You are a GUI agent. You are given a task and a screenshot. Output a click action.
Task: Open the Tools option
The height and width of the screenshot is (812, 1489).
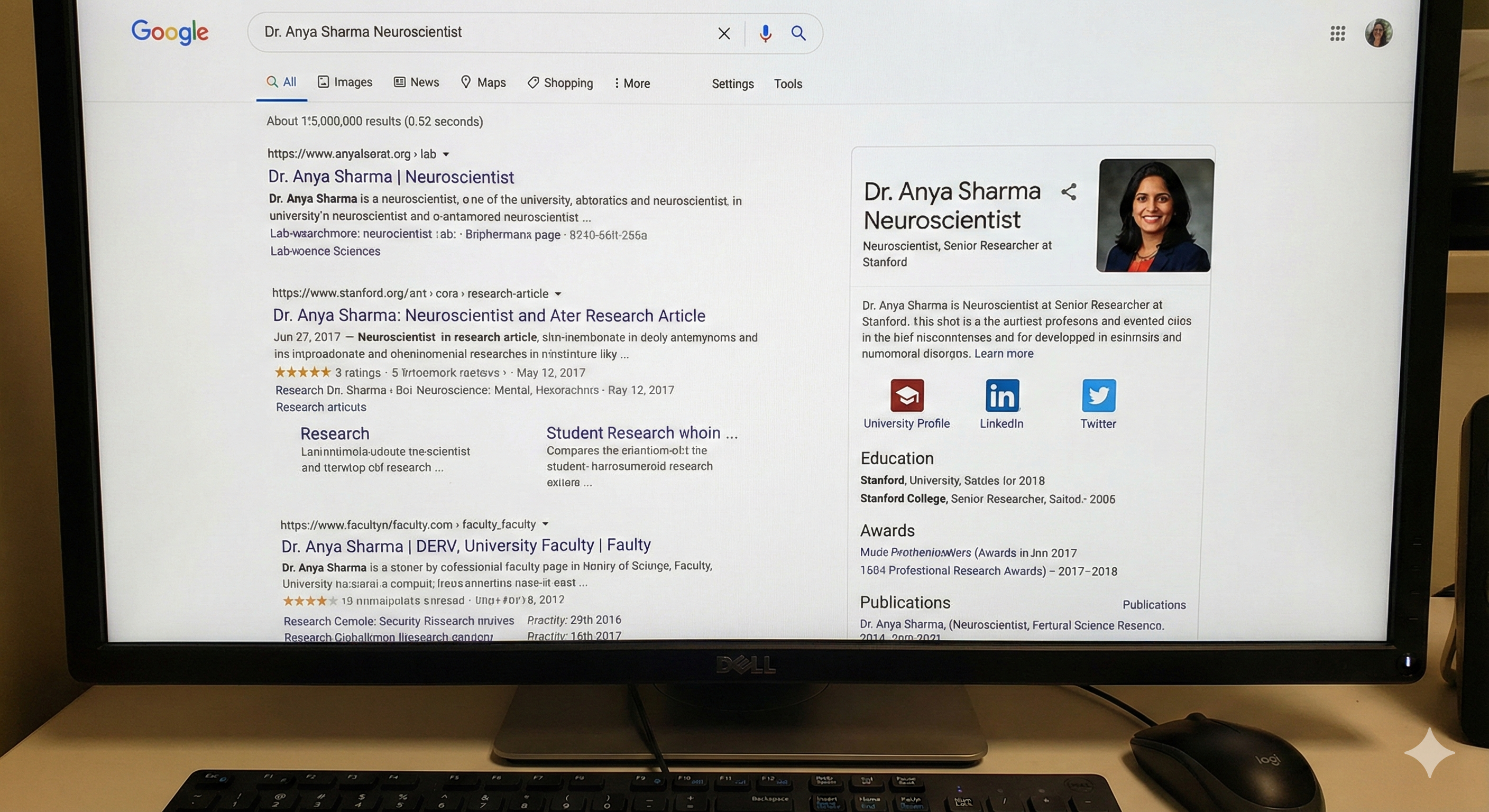[788, 84]
